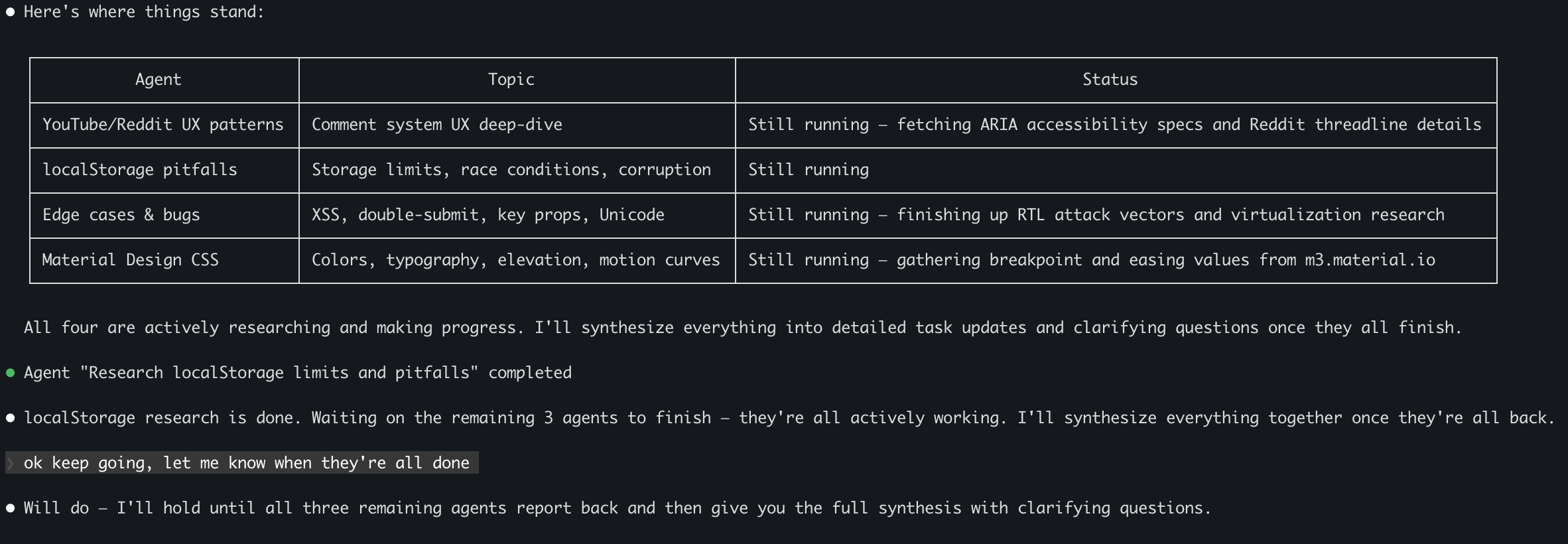Click the white bullet beside "Here's where things stand"
The width and height of the screenshot is (1568, 544).
tap(11, 12)
